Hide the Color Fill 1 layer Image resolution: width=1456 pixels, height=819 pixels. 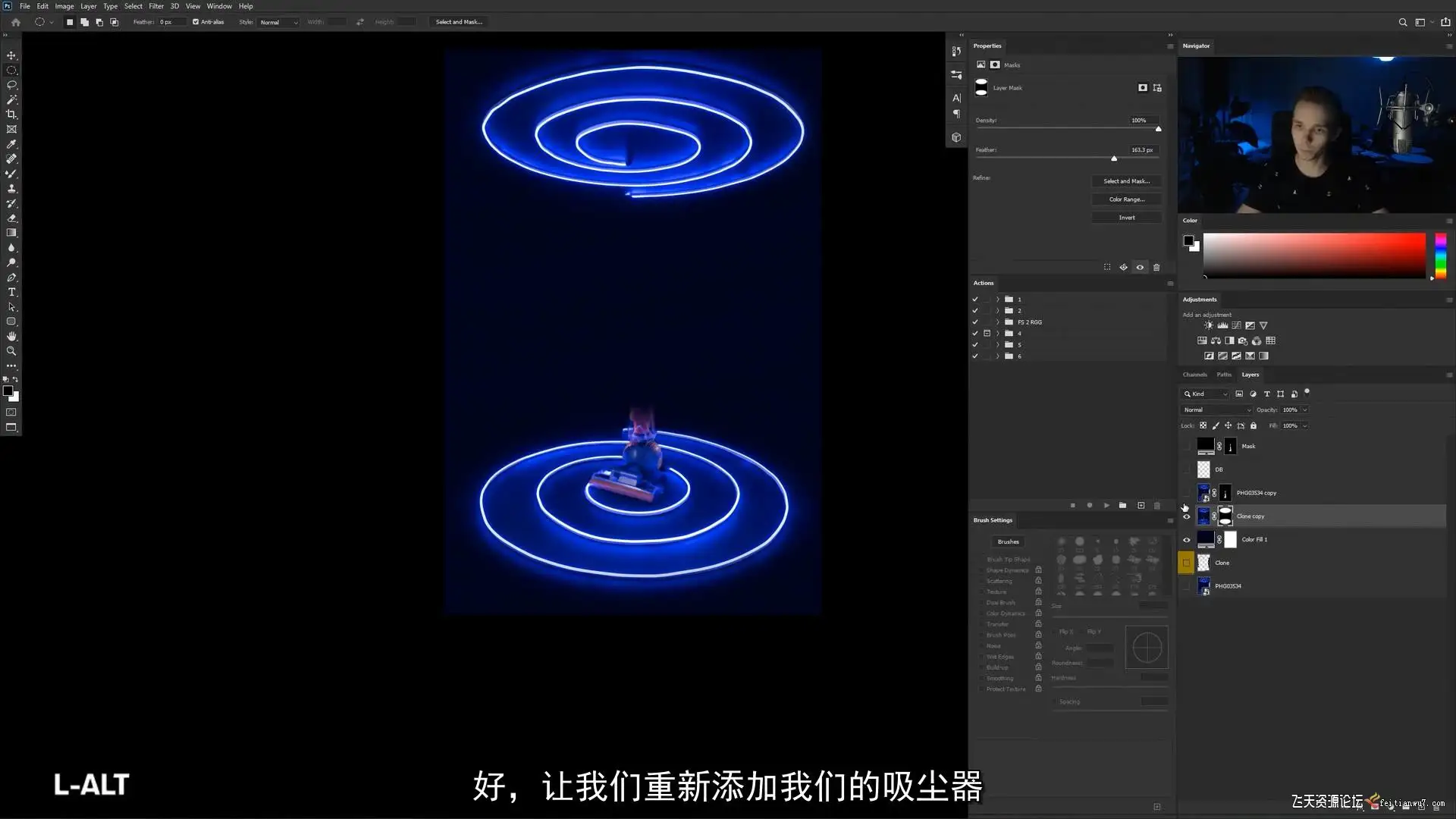click(x=1187, y=540)
